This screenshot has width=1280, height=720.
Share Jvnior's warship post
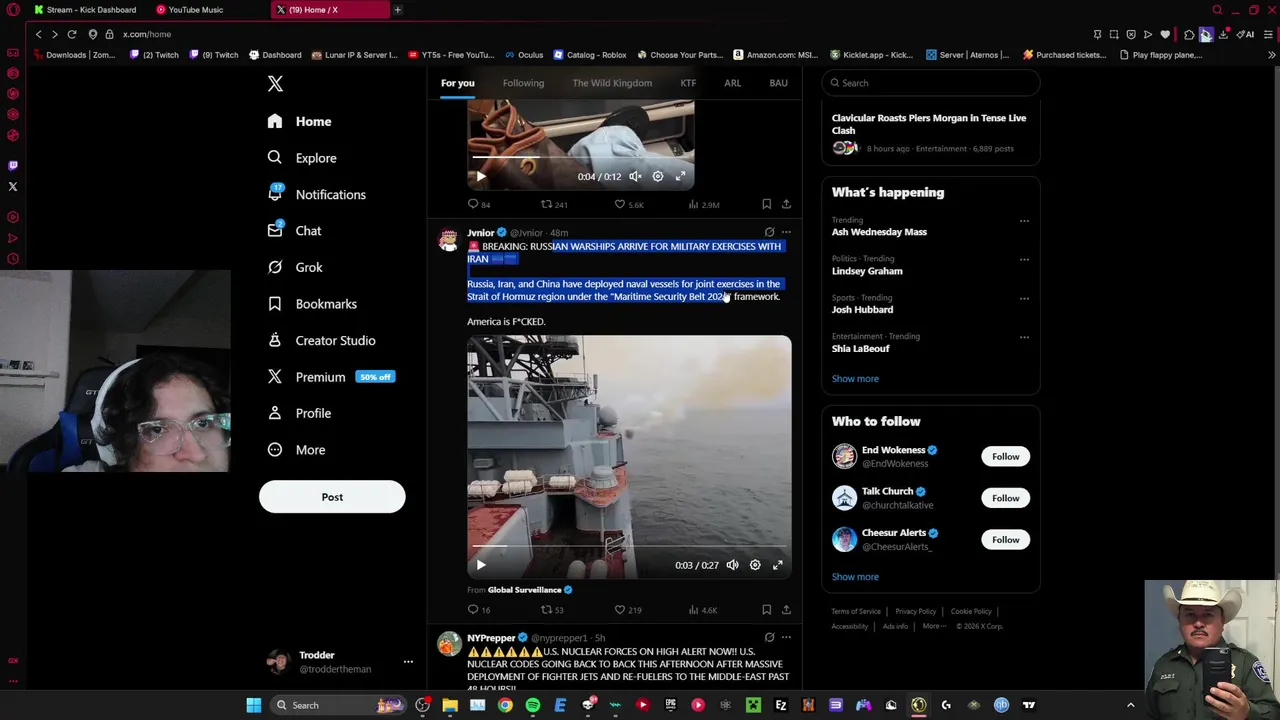click(786, 609)
